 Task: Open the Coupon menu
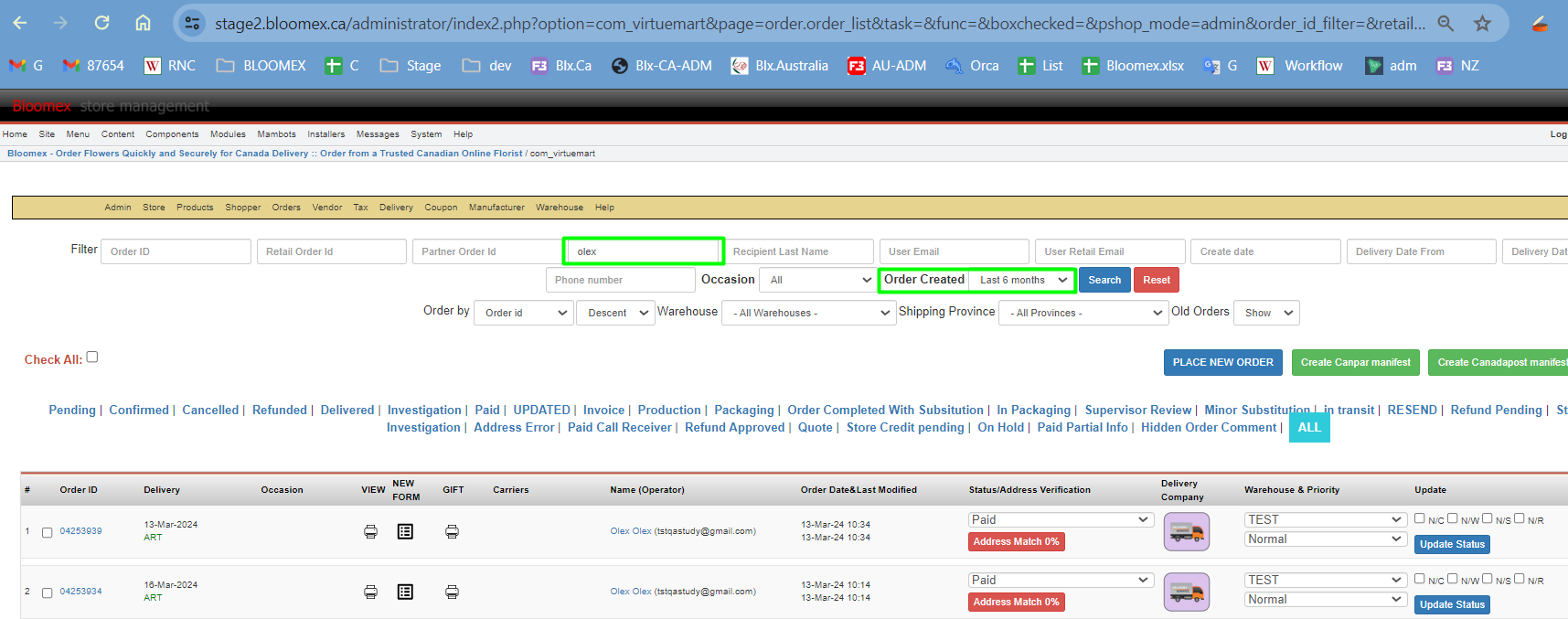[x=441, y=208]
